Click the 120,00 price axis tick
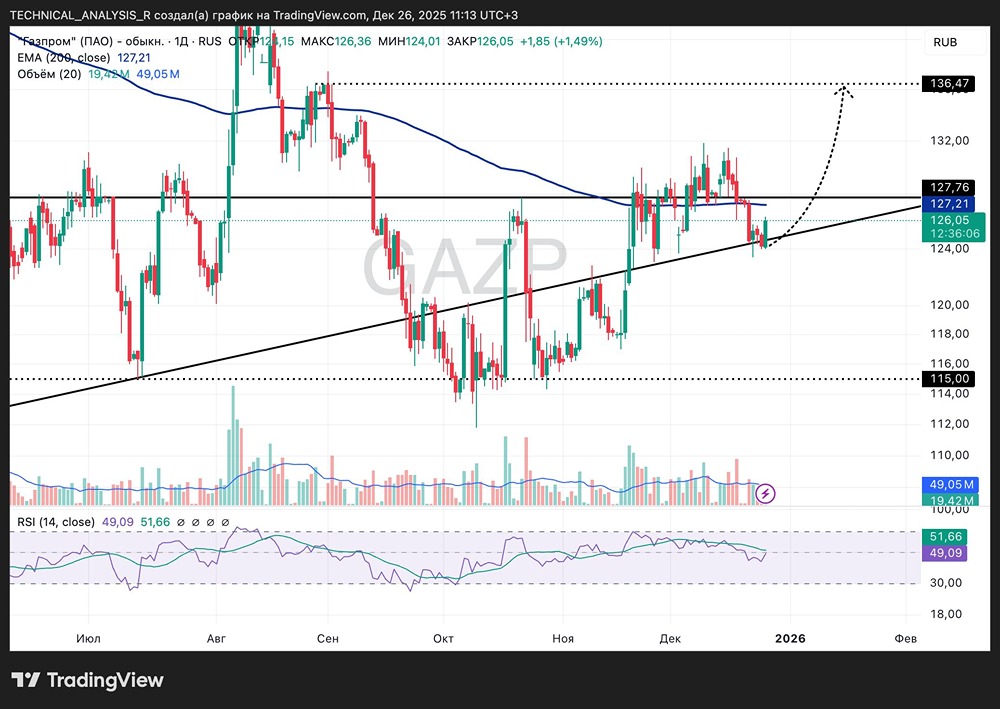Viewport: 1000px width, 709px height. 950,305
